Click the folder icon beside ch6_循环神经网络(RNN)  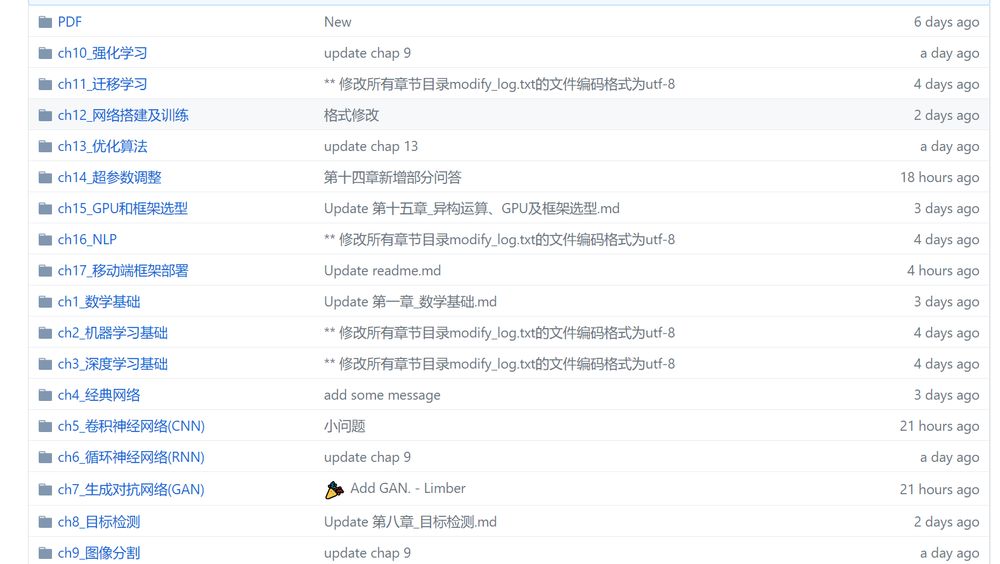click(45, 457)
